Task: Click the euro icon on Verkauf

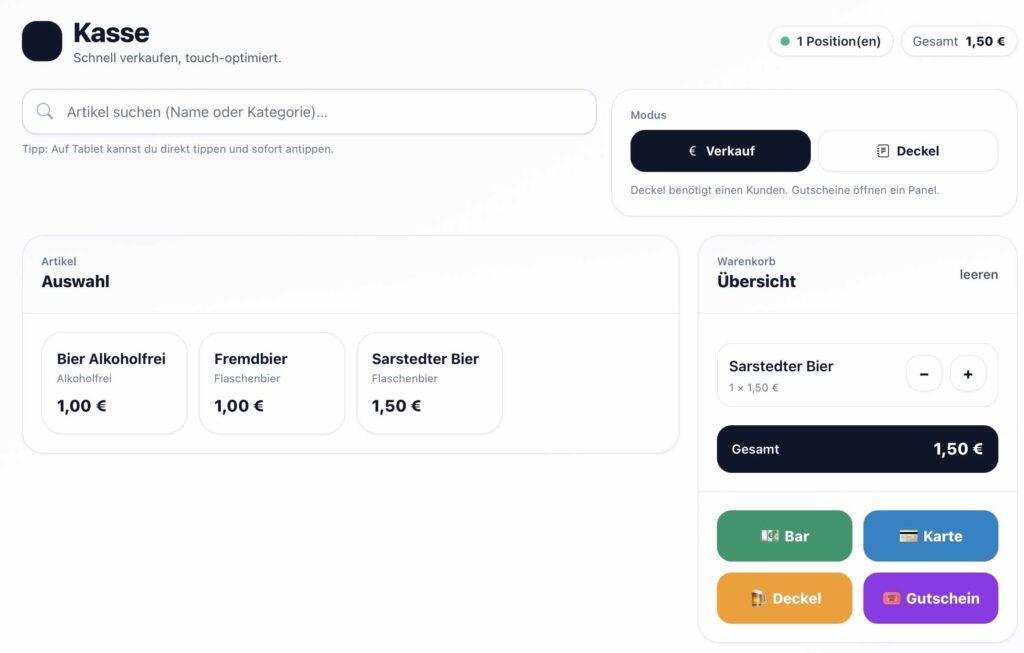Action: (692, 151)
